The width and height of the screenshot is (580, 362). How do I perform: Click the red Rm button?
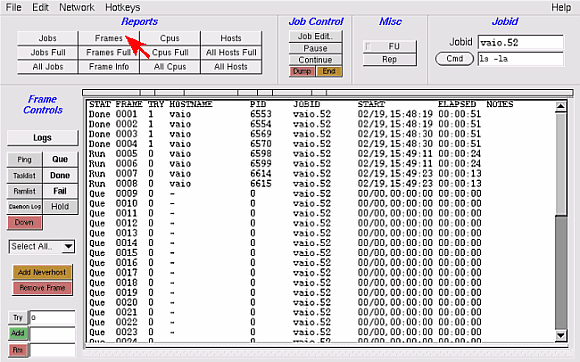(x=18, y=350)
